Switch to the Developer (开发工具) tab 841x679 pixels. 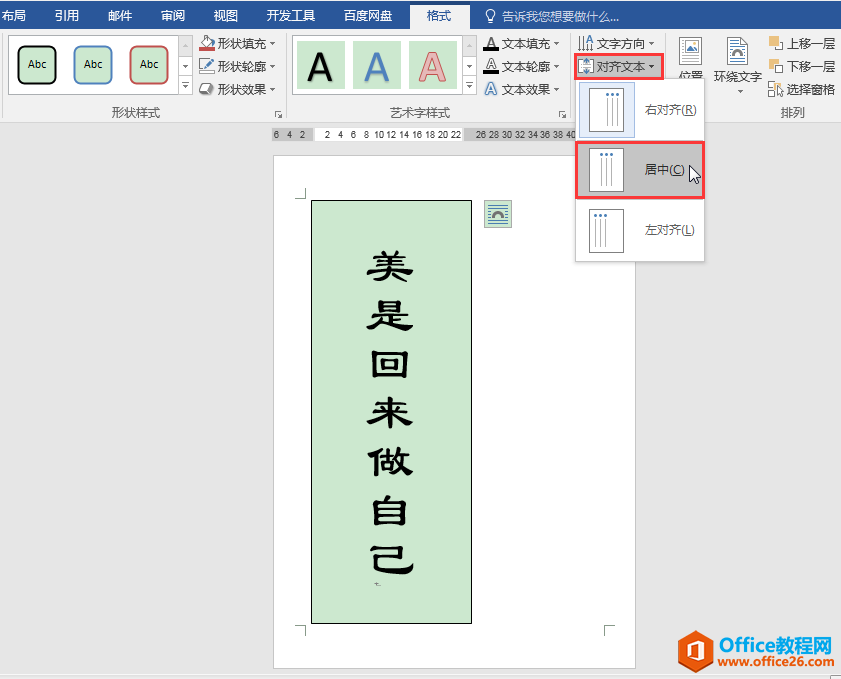coord(290,16)
